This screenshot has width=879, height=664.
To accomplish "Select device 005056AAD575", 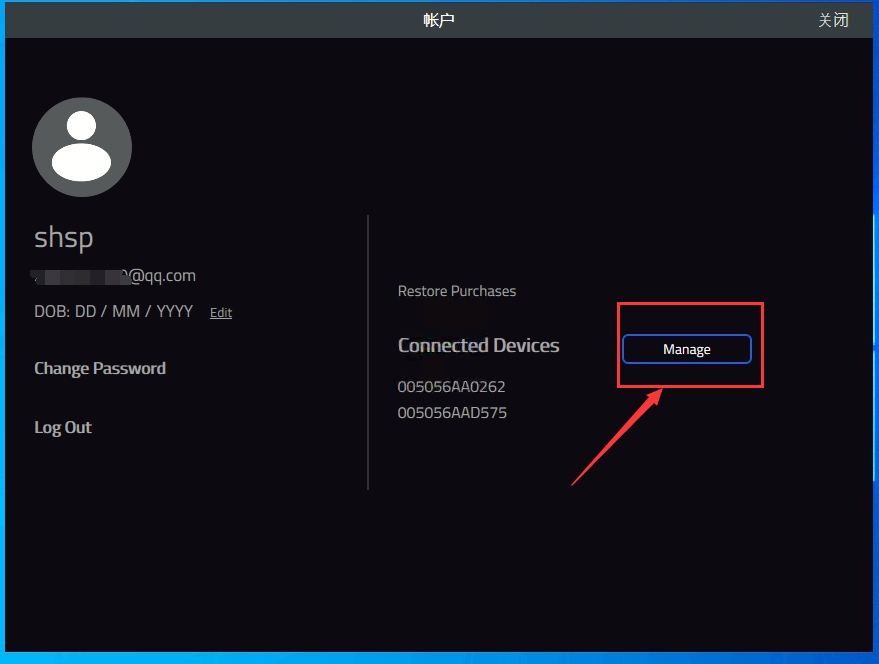I will tap(452, 412).
